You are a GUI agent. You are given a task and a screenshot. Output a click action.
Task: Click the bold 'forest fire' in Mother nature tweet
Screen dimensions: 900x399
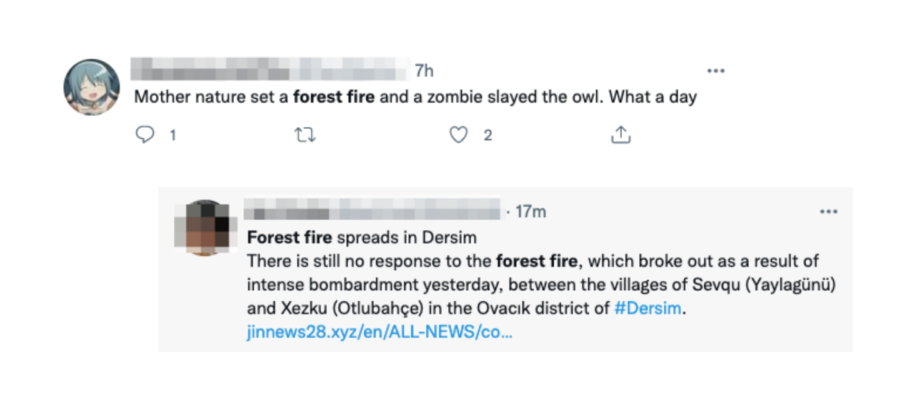pos(334,97)
